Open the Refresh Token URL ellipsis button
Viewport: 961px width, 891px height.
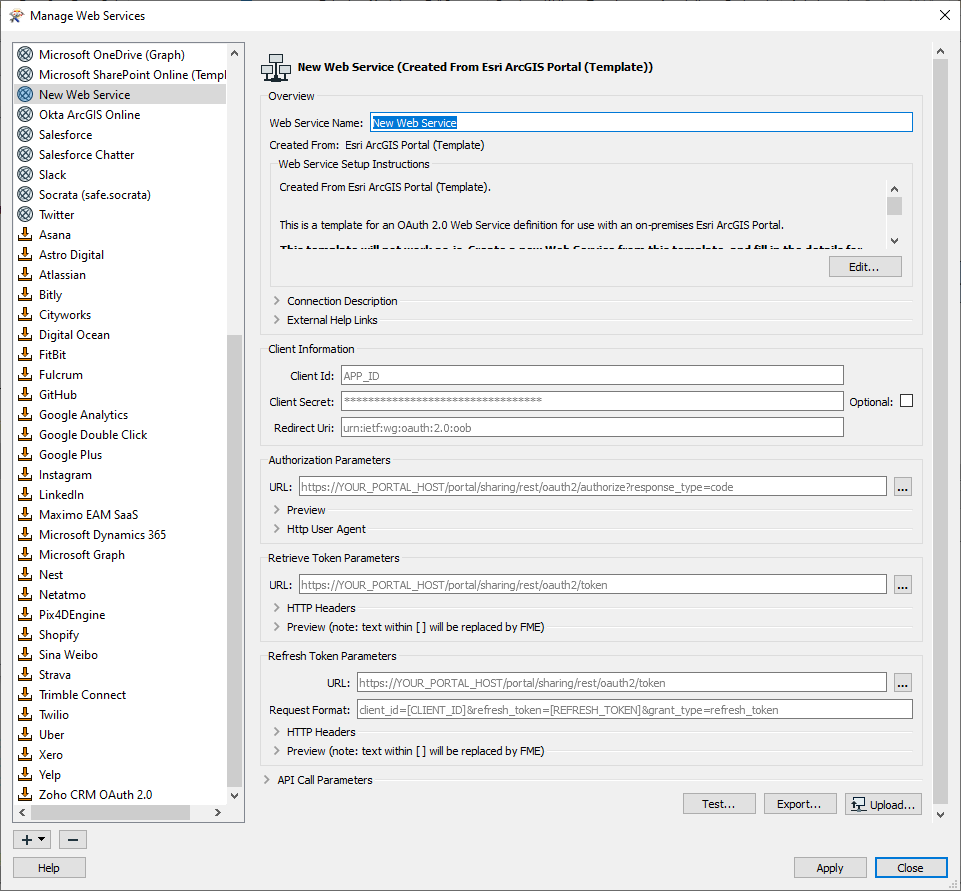pos(902,683)
